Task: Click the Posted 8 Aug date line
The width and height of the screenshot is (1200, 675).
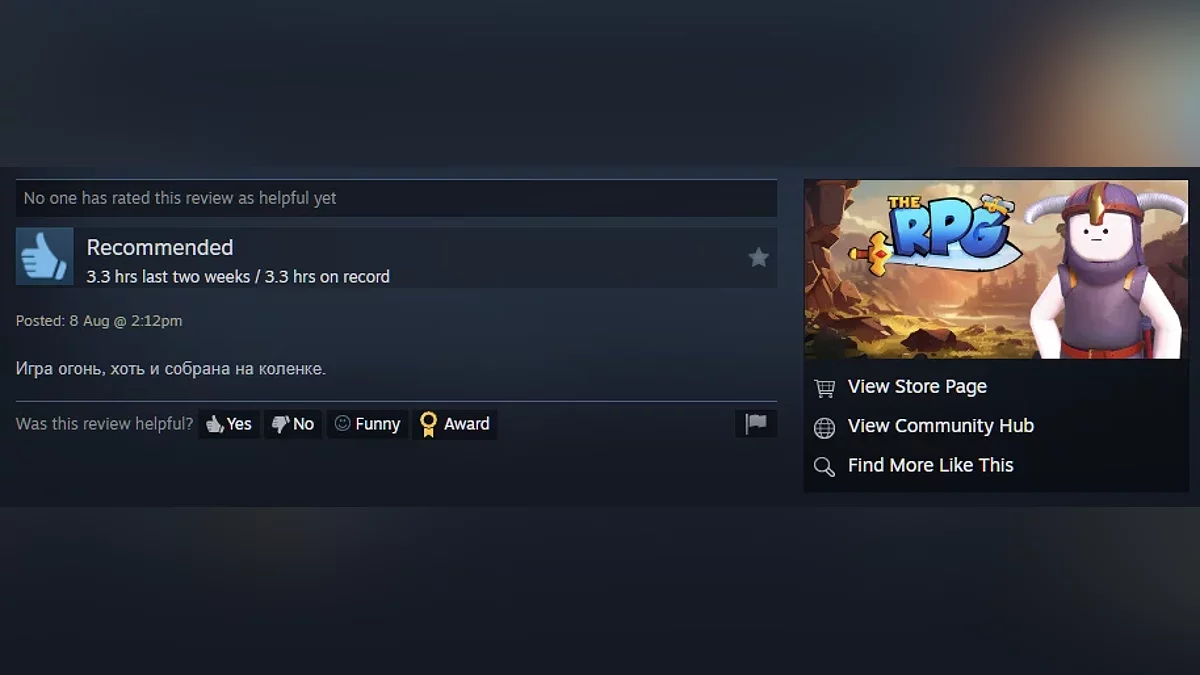Action: tap(99, 321)
